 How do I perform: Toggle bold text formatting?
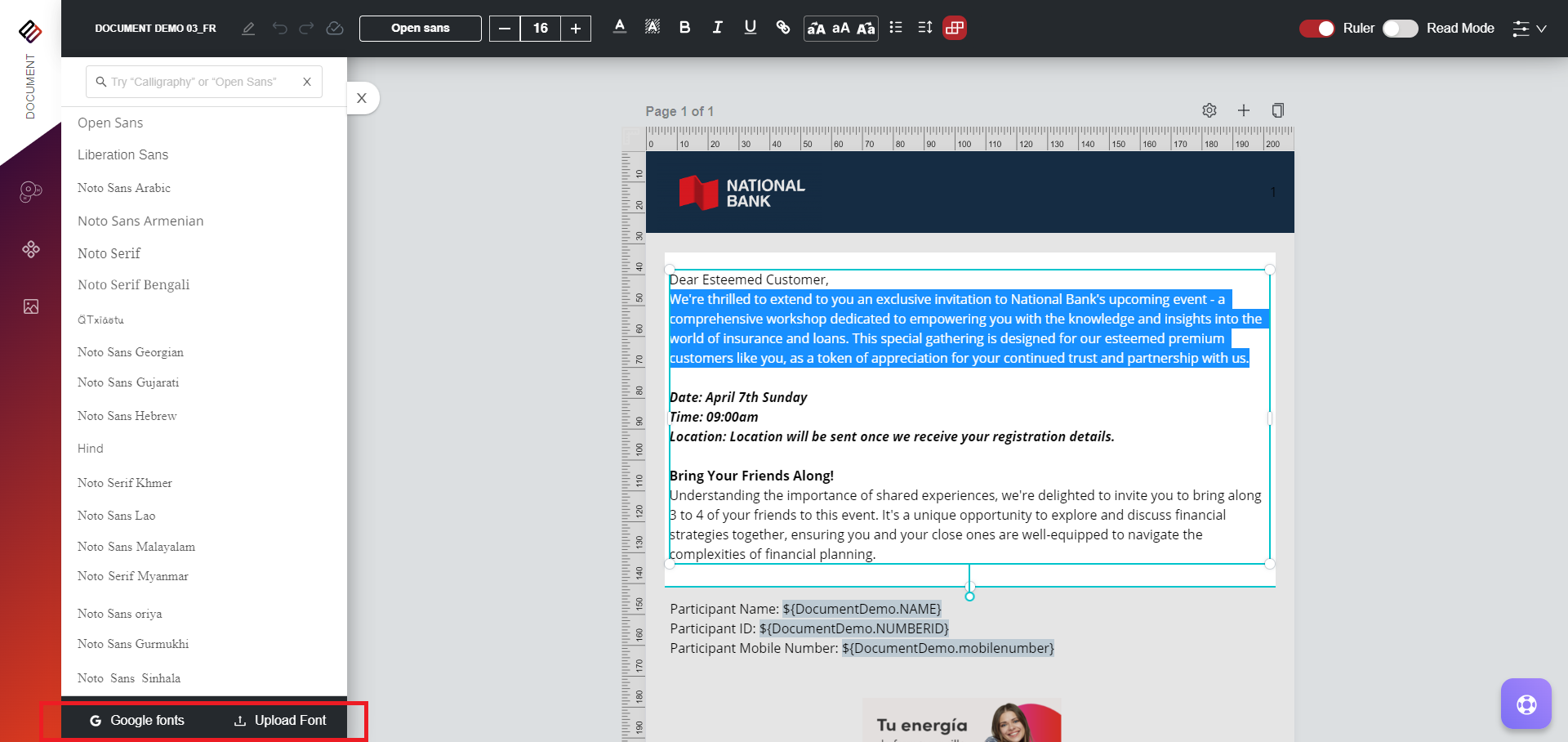[684, 28]
